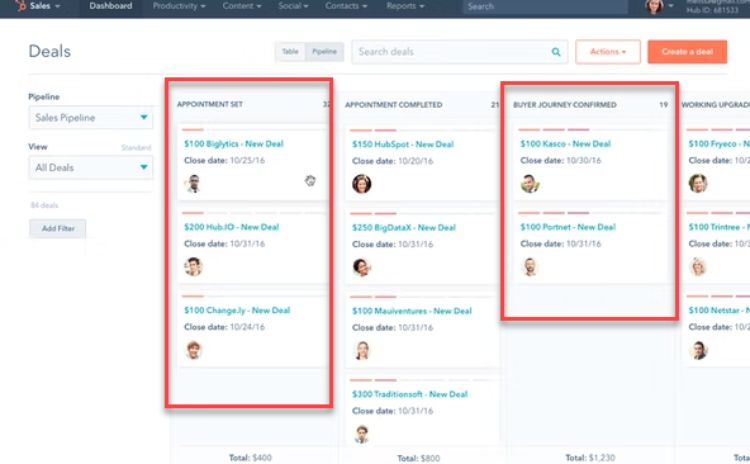Open the Actions dropdown button

pyautogui.click(x=608, y=52)
